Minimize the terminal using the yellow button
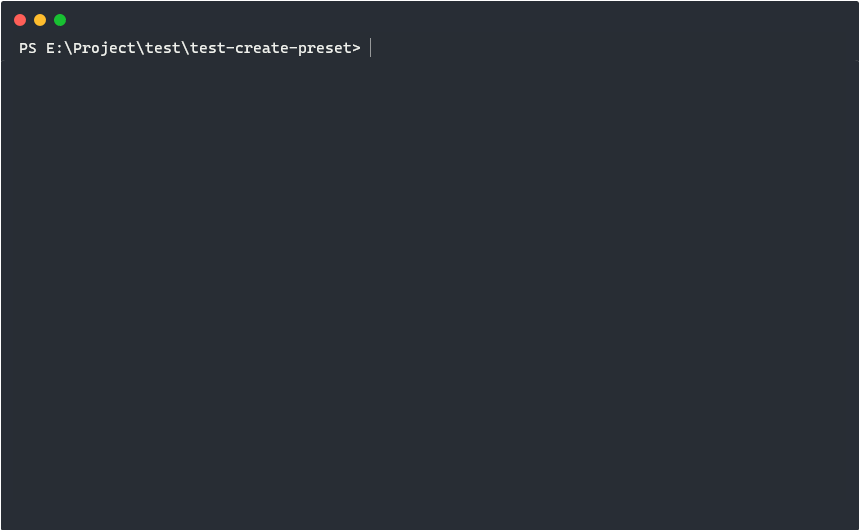 click(40, 20)
